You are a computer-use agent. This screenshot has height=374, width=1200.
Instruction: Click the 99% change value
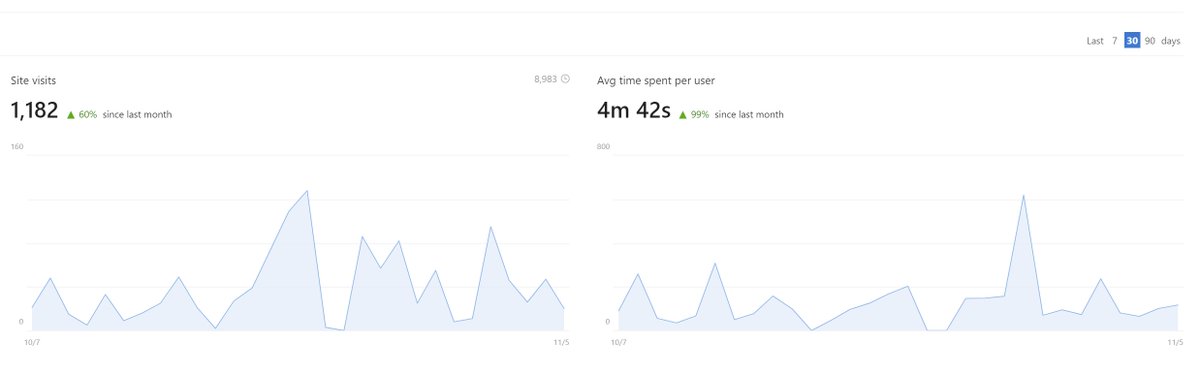(x=700, y=115)
